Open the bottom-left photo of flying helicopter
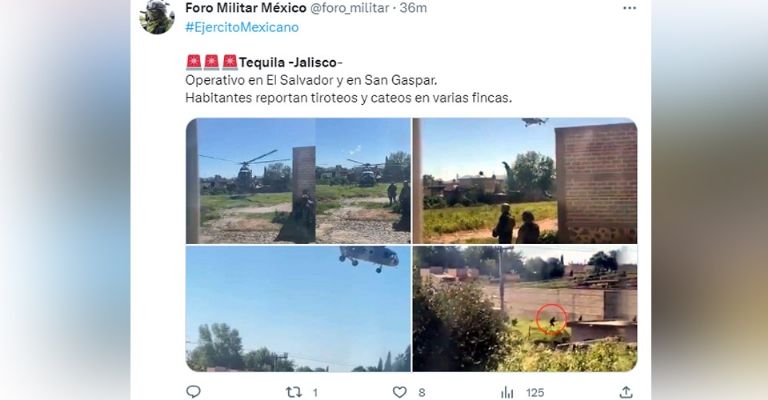 click(298, 308)
